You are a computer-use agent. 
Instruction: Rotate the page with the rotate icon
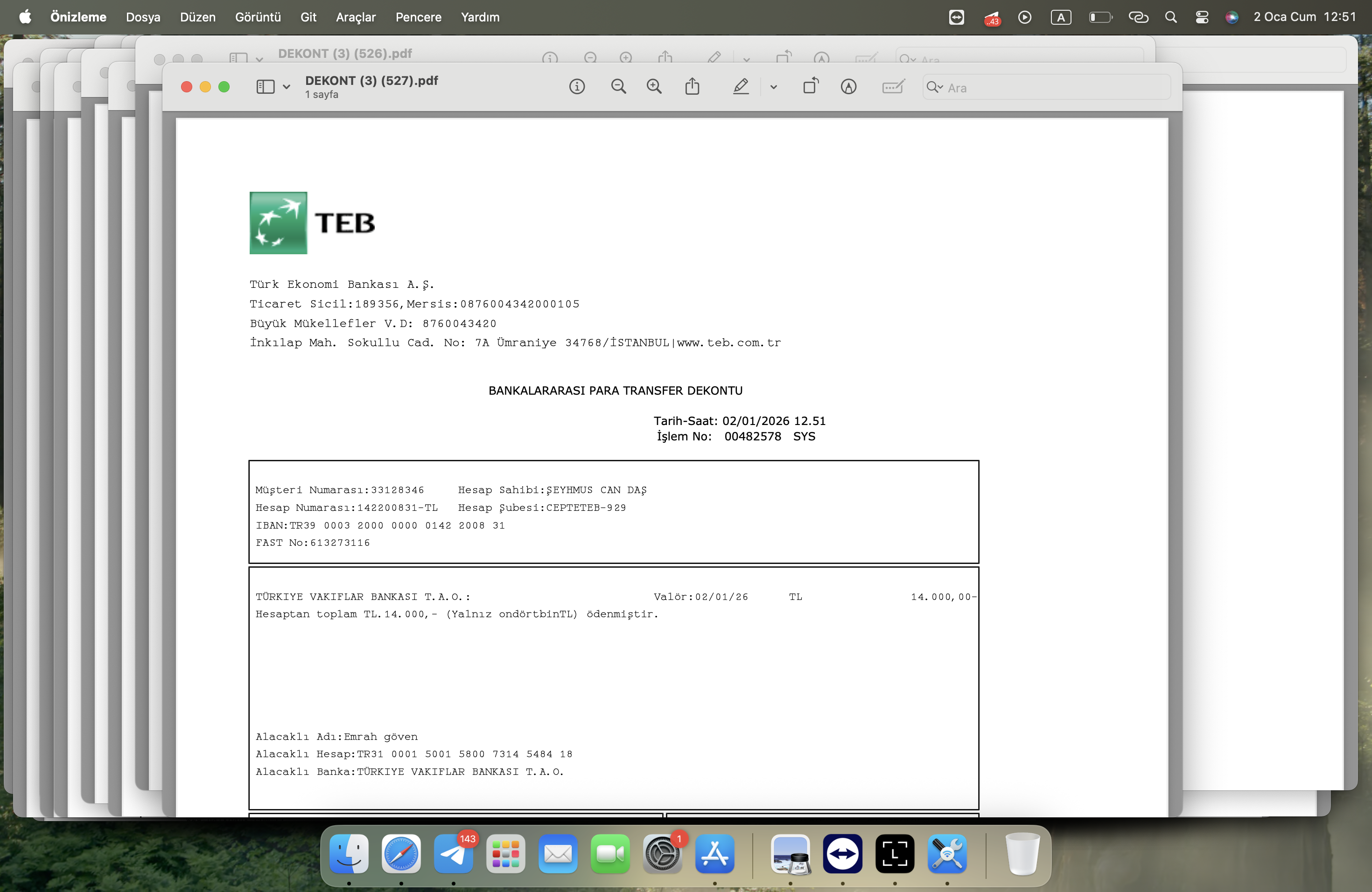point(811,86)
